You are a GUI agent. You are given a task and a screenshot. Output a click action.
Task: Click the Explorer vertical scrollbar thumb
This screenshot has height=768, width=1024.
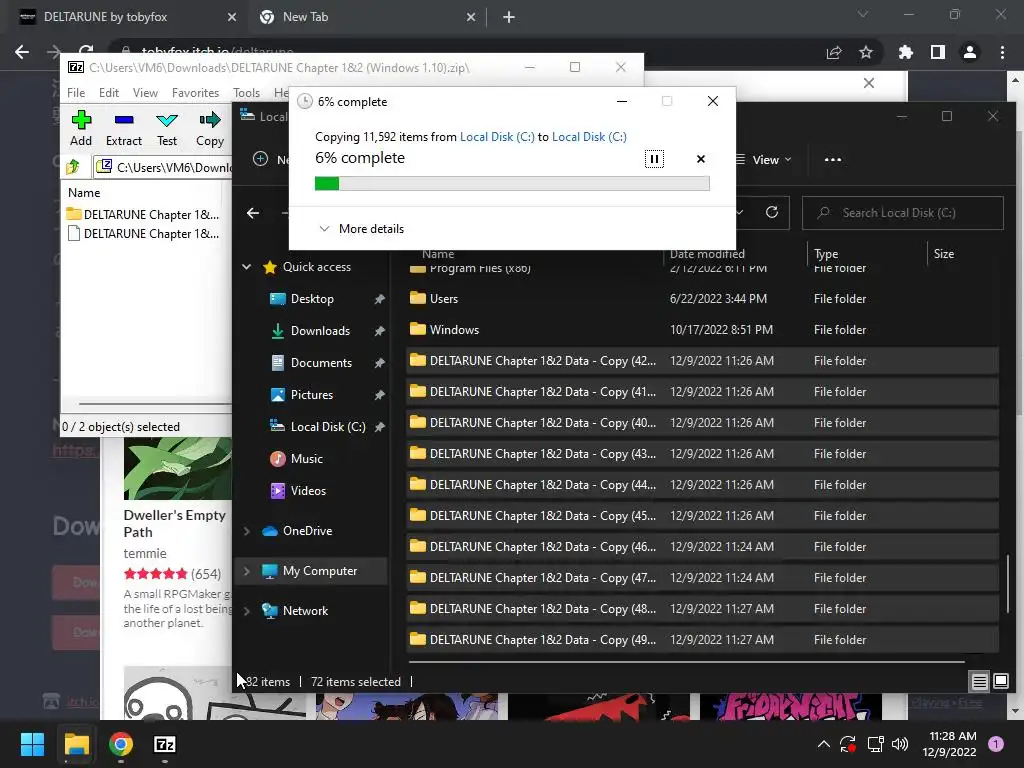1008,584
